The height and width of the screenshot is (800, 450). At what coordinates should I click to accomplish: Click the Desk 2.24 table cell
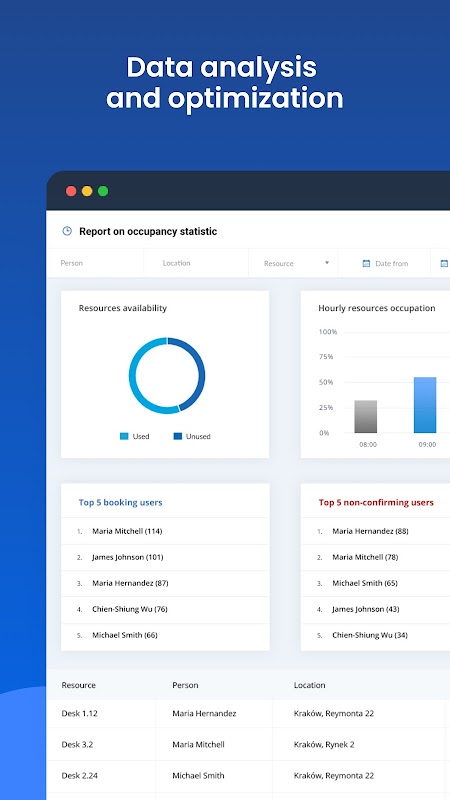click(x=80, y=776)
